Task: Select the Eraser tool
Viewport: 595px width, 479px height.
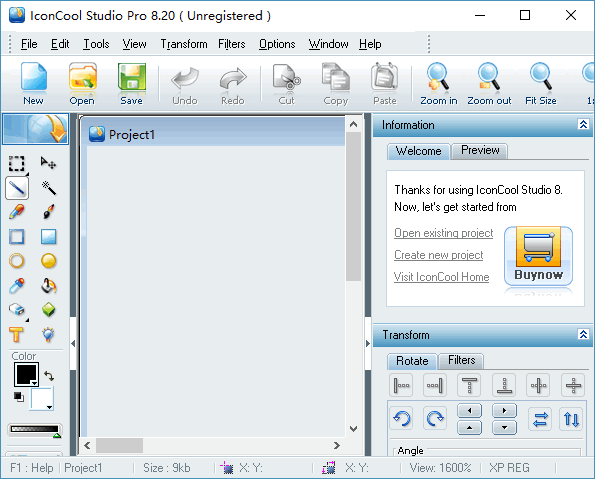Action: [x=17, y=310]
